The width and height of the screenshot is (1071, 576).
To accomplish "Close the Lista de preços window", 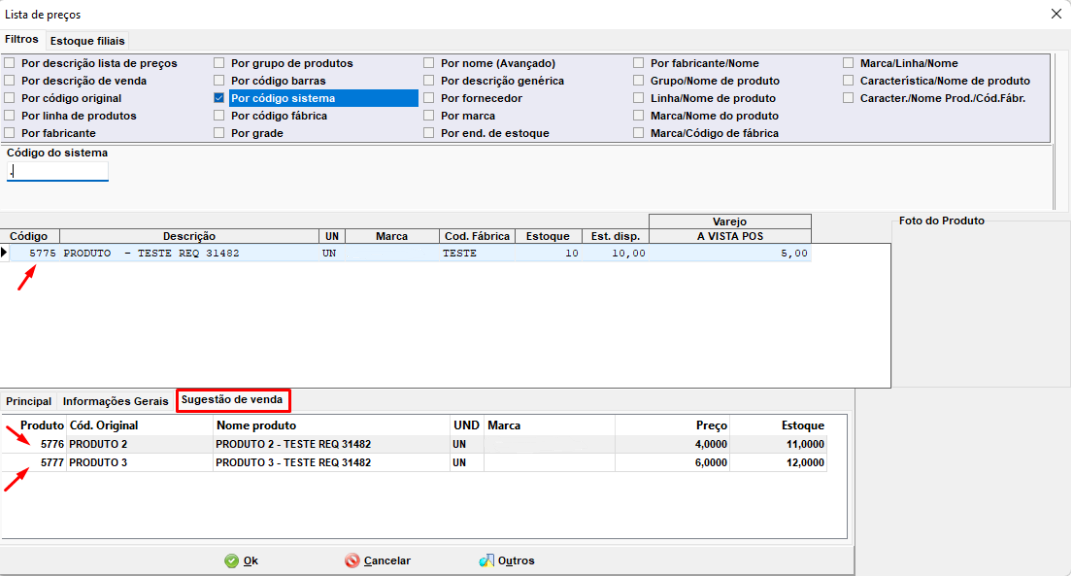I will [x=1056, y=14].
